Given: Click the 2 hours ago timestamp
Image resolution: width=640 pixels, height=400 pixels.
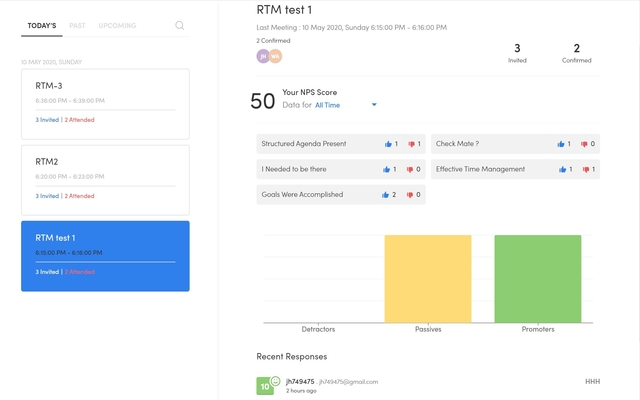Looking at the screenshot, I should (301, 391).
